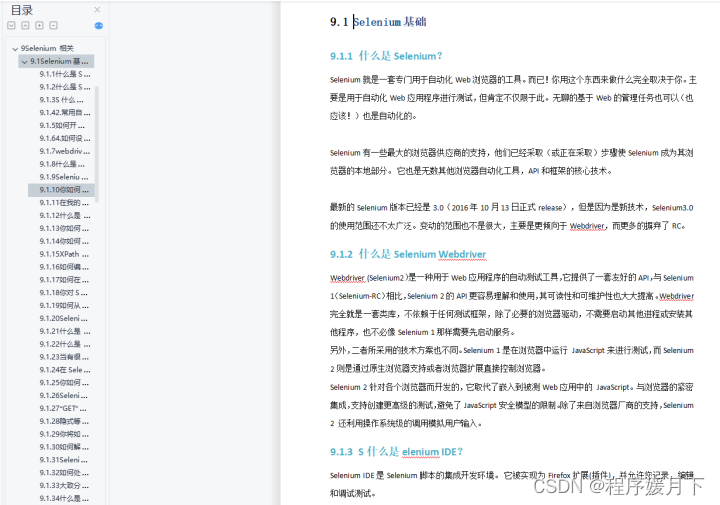
Task: Click the plus icon to raise outline level
Action: pyautogui.click(x=39, y=26)
